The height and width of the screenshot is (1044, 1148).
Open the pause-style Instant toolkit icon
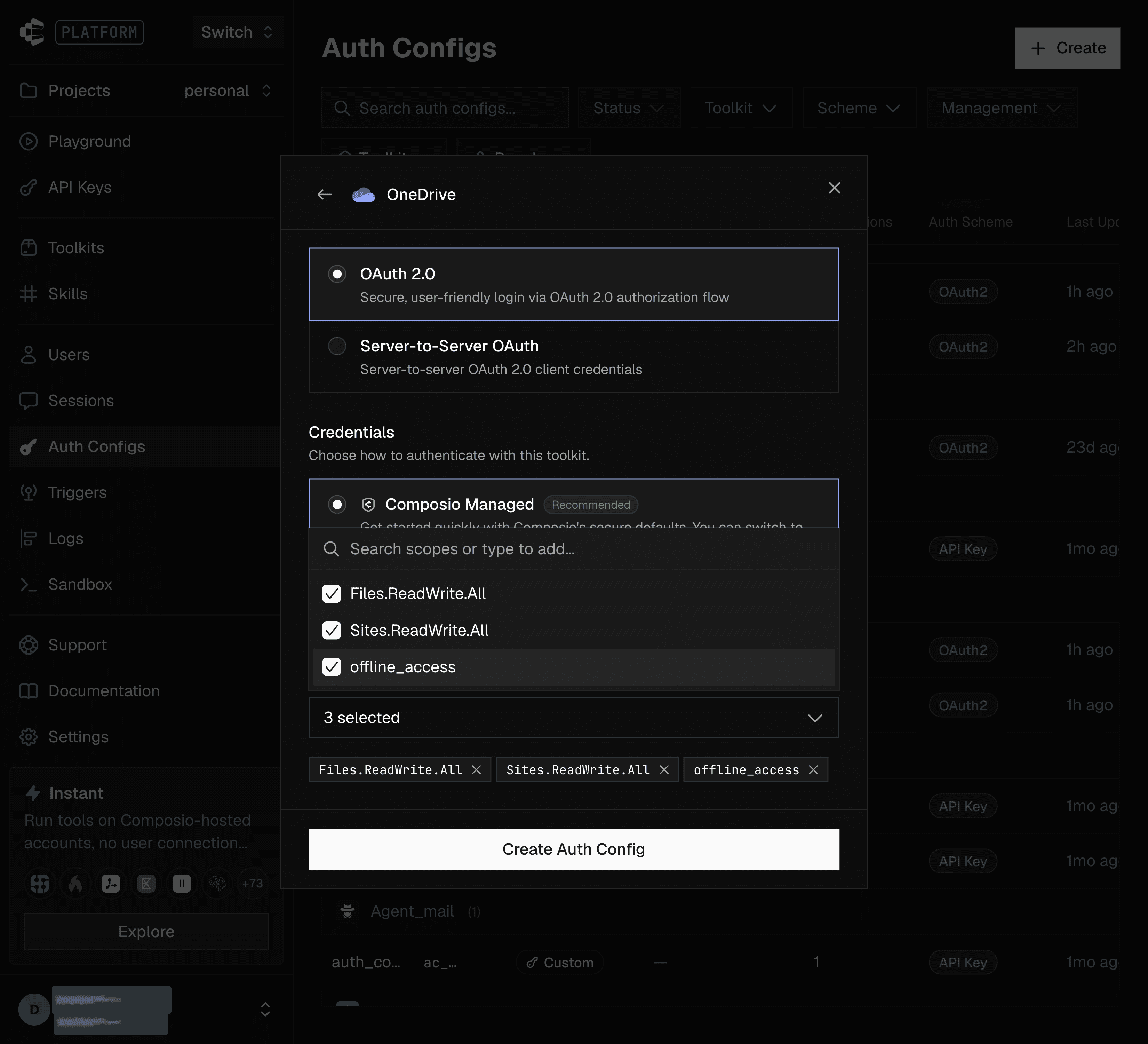tap(182, 883)
